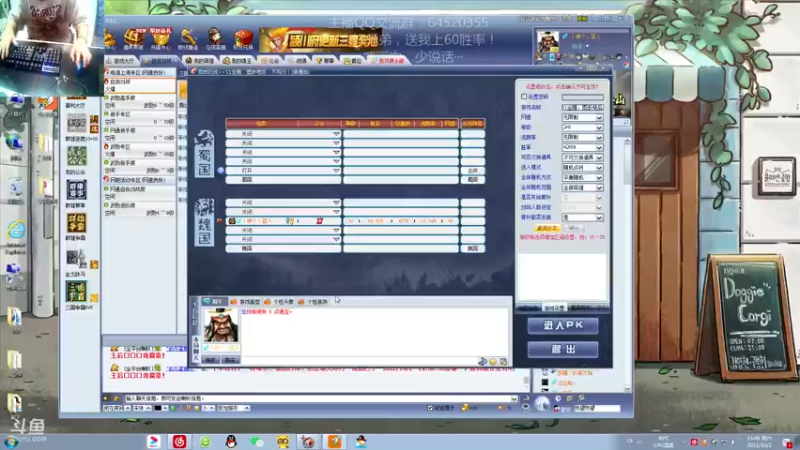Switch to the 赛事 tab
Viewport: 800px width, 450px height.
[326, 61]
